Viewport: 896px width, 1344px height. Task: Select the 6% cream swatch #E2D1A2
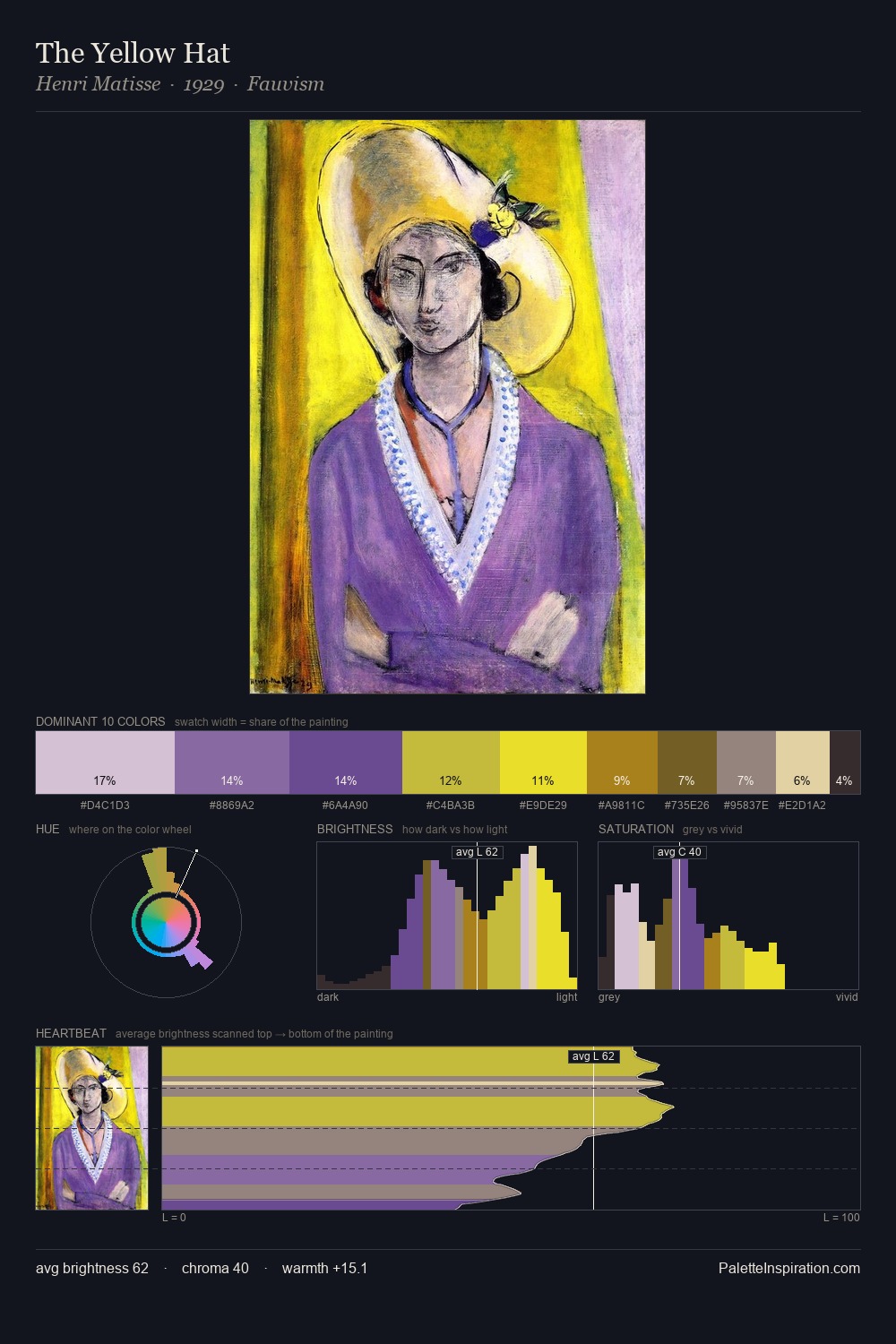pos(803,762)
